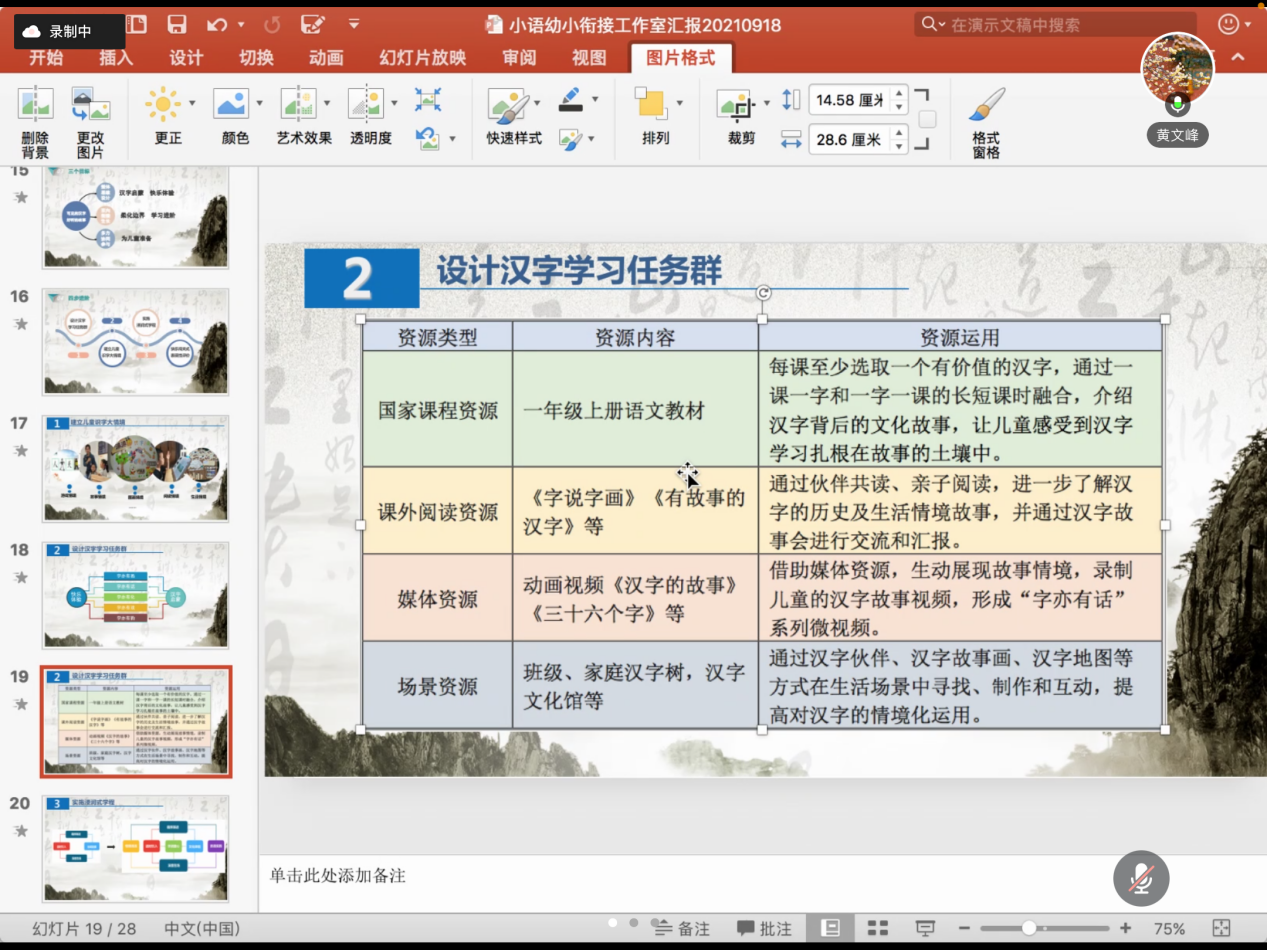Click the Color (颜色) picture icon
The width and height of the screenshot is (1267, 950).
coord(231,104)
